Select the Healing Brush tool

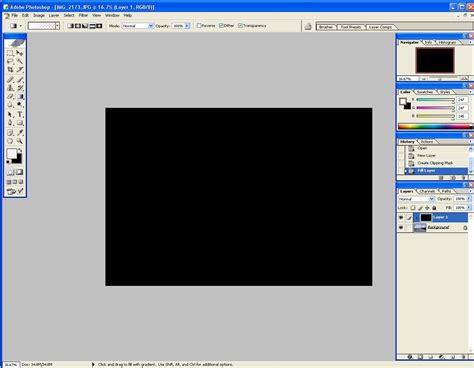click(x=10, y=80)
